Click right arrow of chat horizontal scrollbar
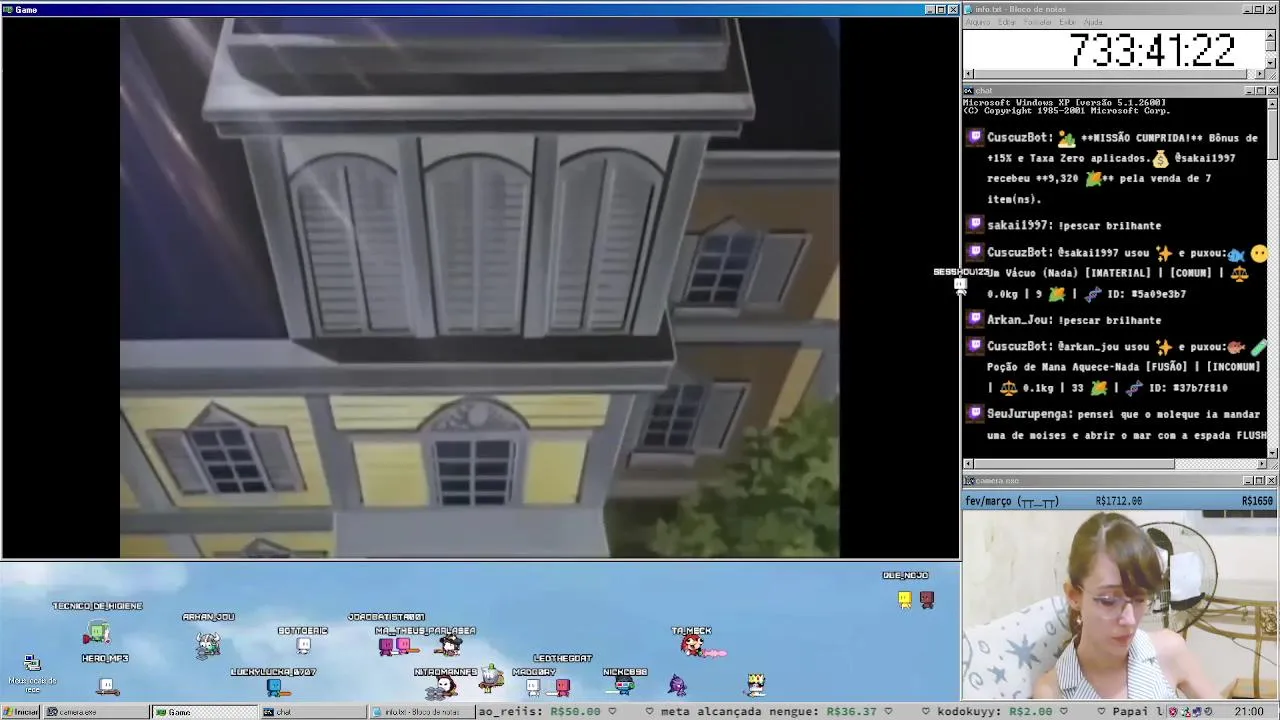This screenshot has width=1280, height=720. coord(1260,464)
